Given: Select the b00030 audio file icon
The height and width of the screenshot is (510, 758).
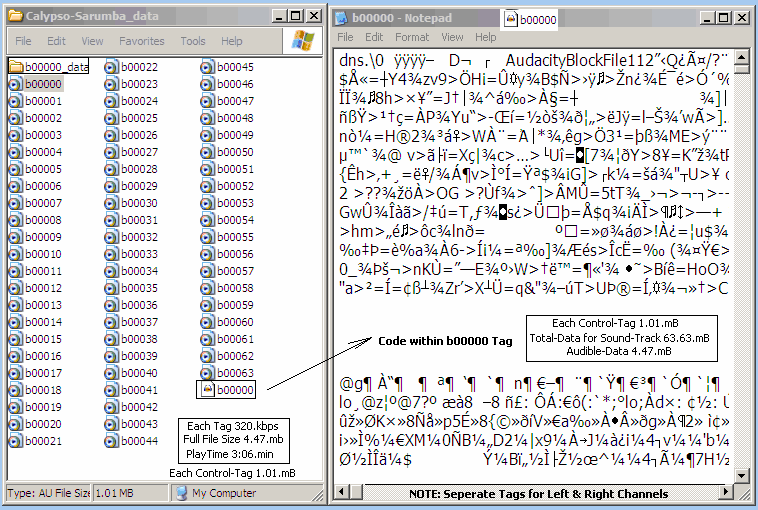Looking at the screenshot, I should (x=112, y=203).
